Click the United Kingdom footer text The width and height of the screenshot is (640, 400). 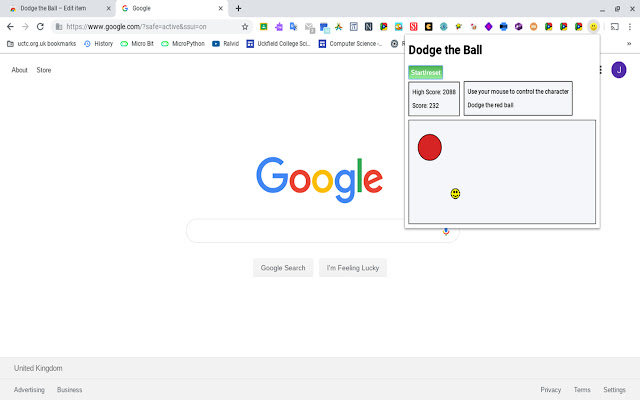tap(38, 368)
